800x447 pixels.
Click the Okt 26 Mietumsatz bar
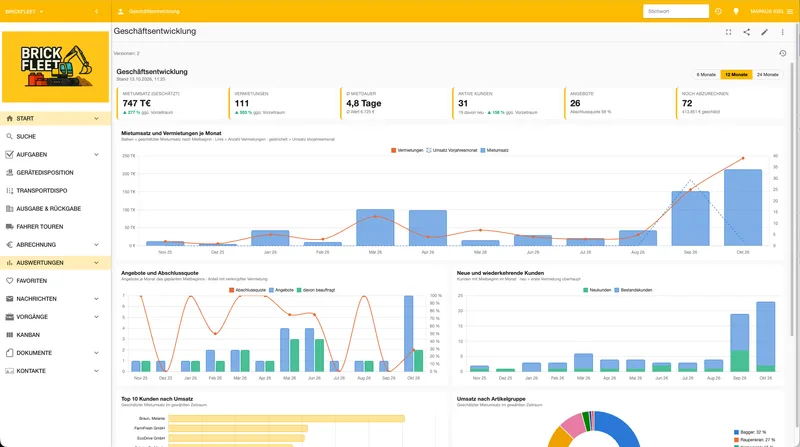(x=743, y=208)
